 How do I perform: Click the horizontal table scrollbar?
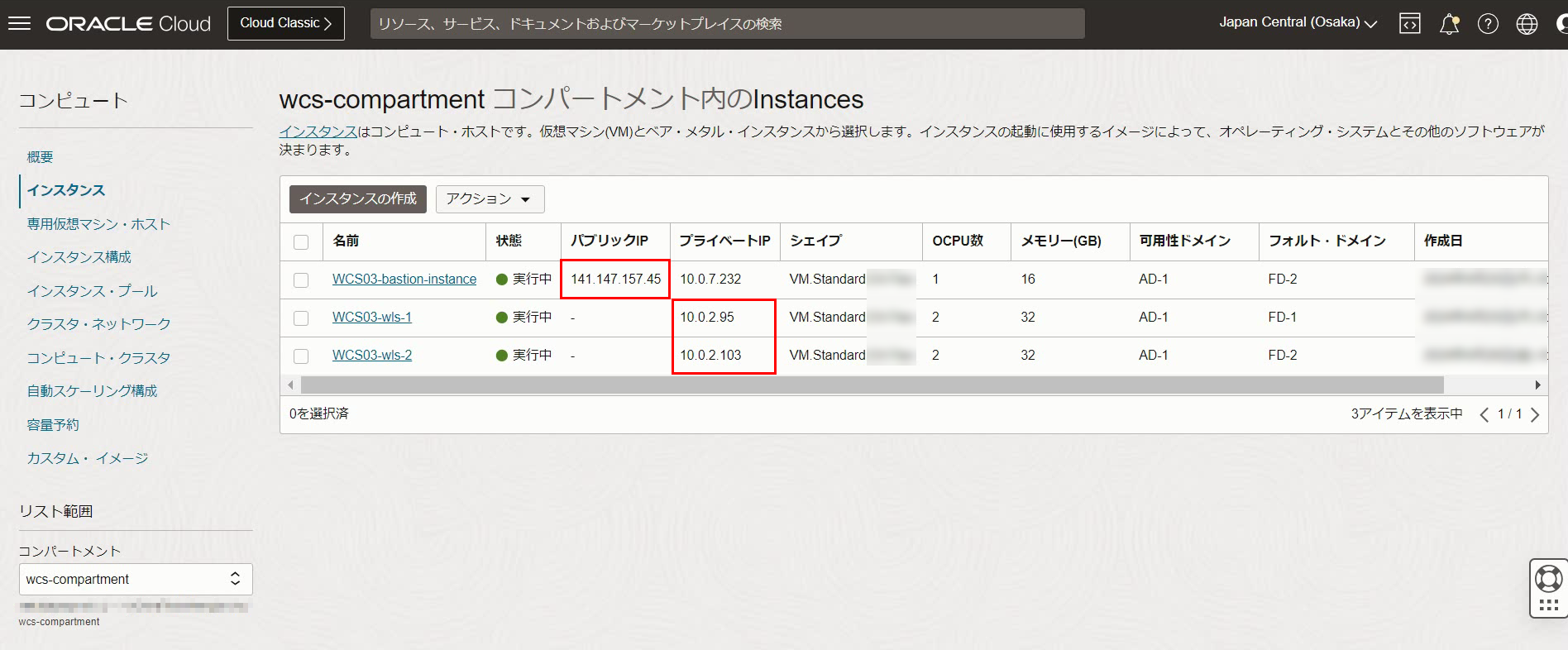872,385
